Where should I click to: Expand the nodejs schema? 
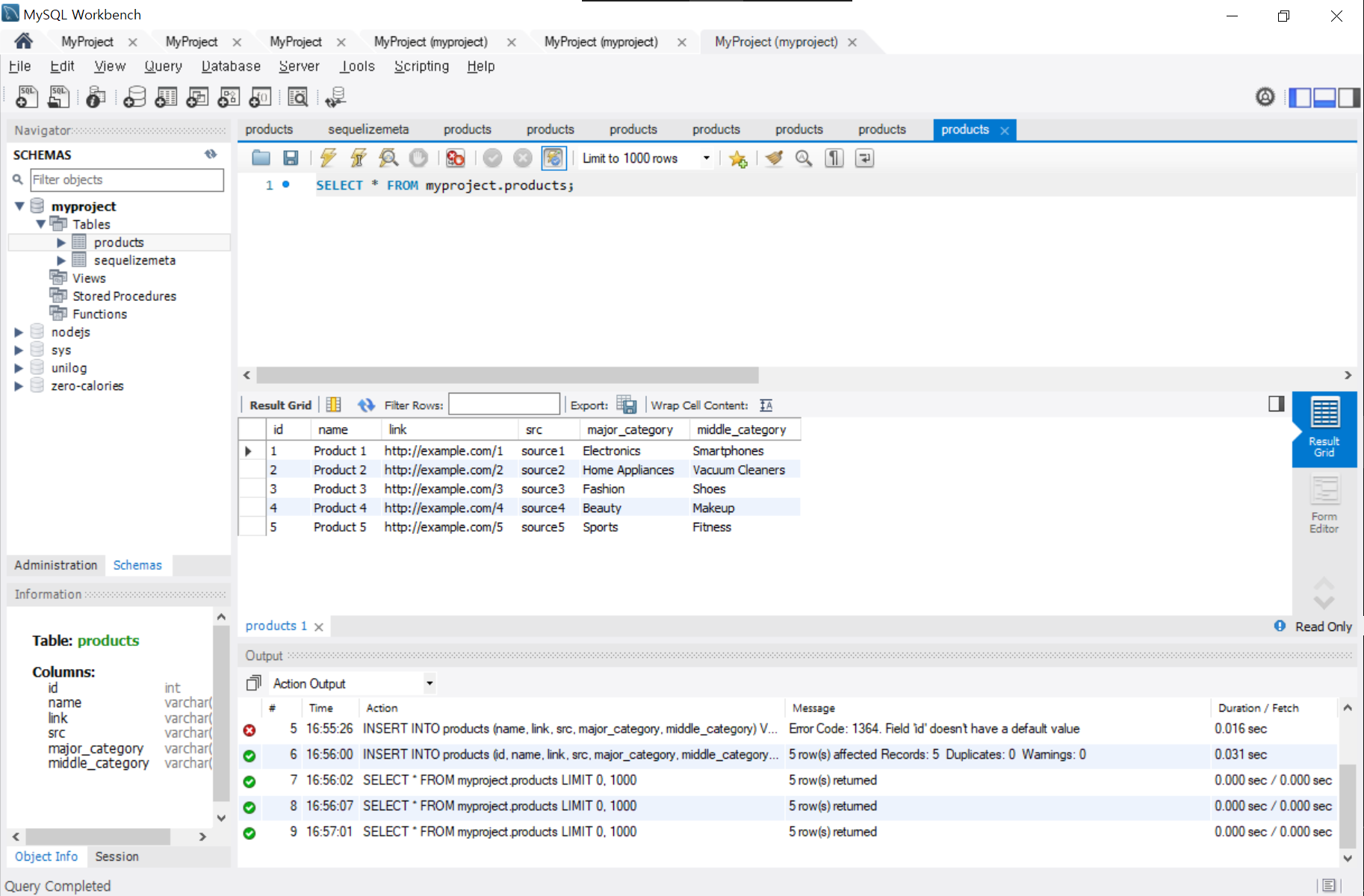[x=19, y=332]
